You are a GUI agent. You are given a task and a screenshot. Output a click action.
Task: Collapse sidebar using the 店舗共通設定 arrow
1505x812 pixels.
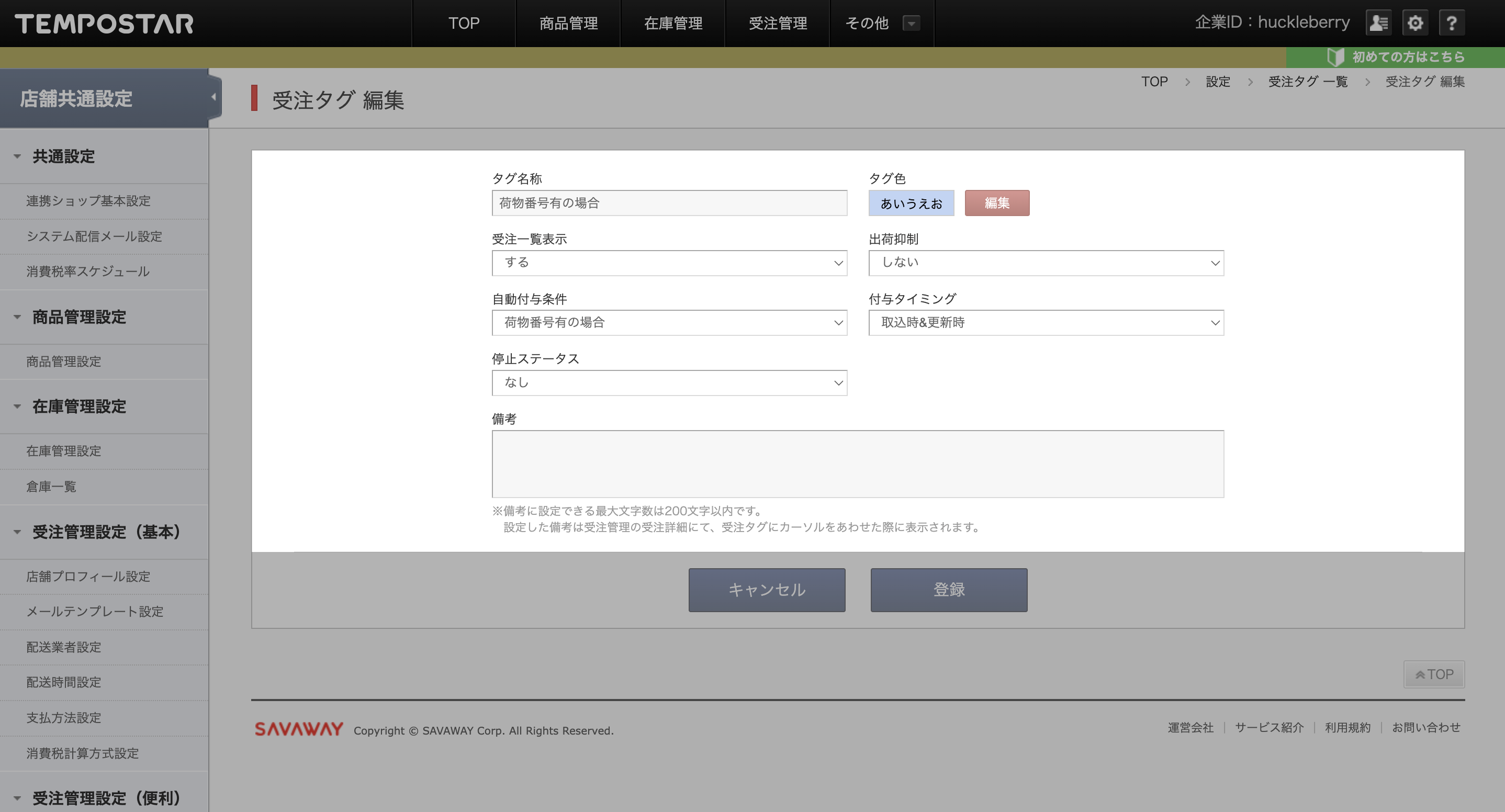click(214, 97)
